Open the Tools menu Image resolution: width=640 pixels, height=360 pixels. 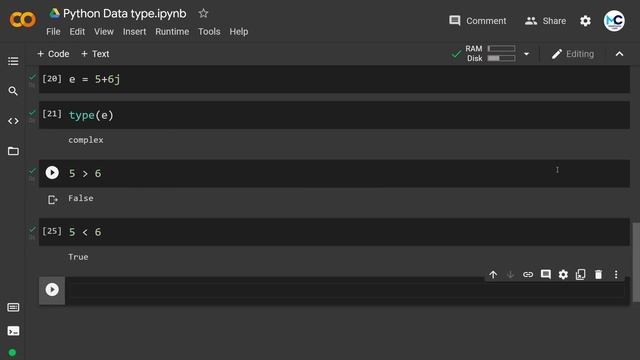[209, 31]
